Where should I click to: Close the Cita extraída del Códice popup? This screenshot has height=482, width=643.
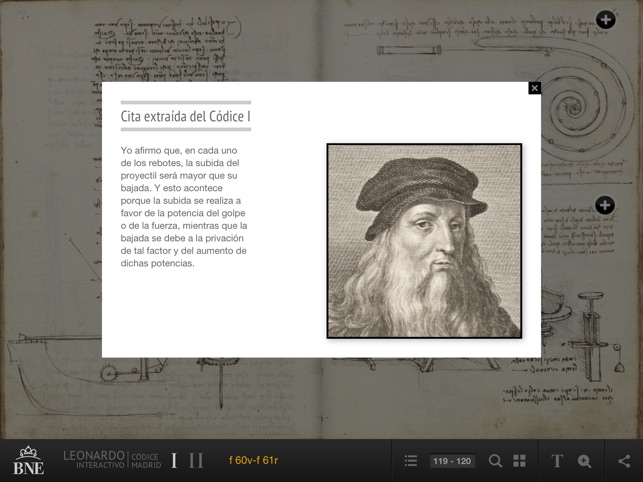tap(534, 88)
